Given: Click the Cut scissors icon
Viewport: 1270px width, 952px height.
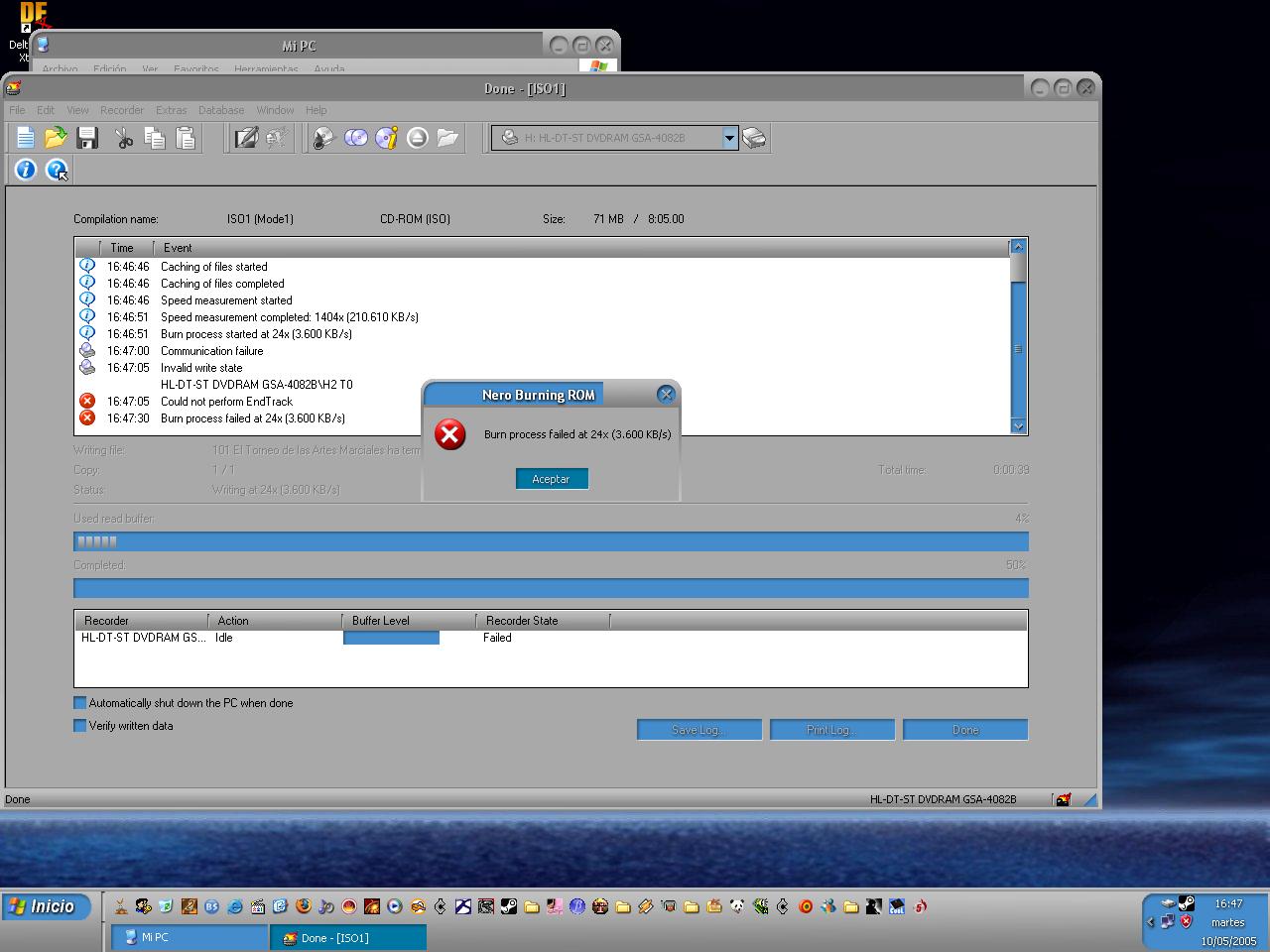Looking at the screenshot, I should [124, 138].
